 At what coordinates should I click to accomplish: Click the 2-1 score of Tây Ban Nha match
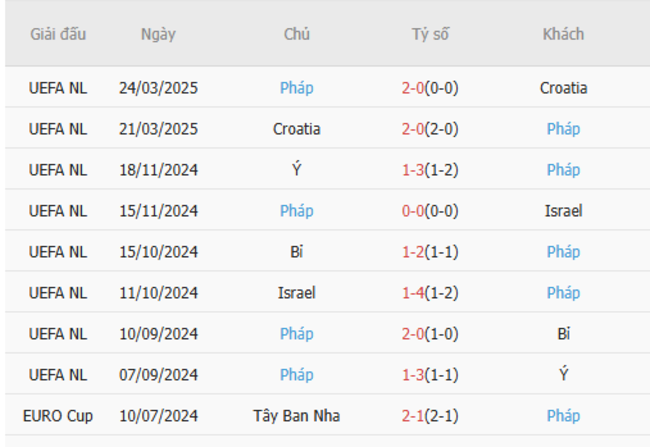click(x=413, y=416)
